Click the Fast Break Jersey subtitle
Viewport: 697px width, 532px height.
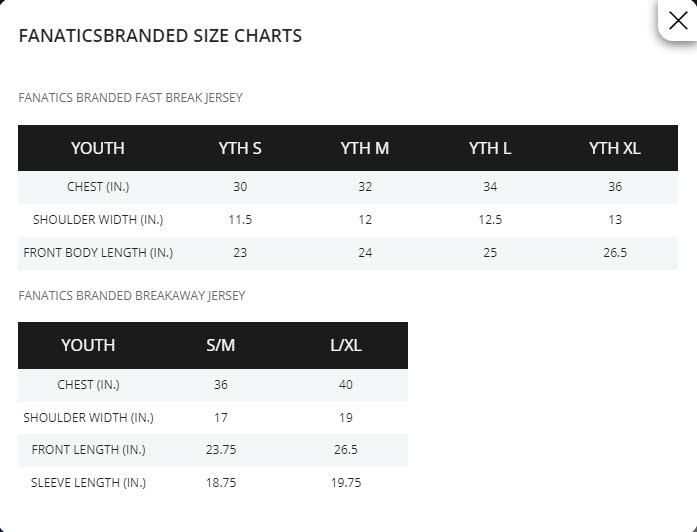(x=130, y=97)
